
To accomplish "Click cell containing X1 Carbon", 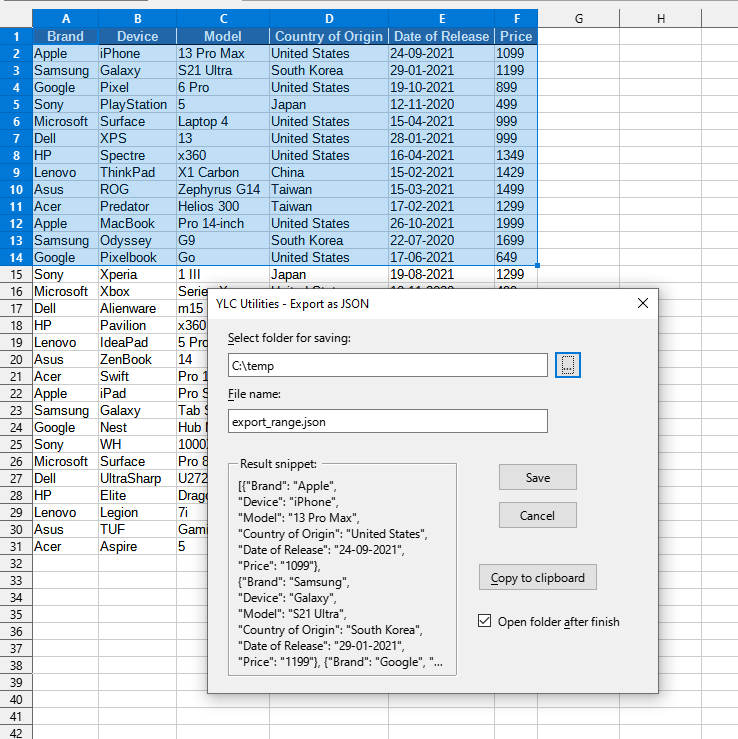I will point(223,172).
